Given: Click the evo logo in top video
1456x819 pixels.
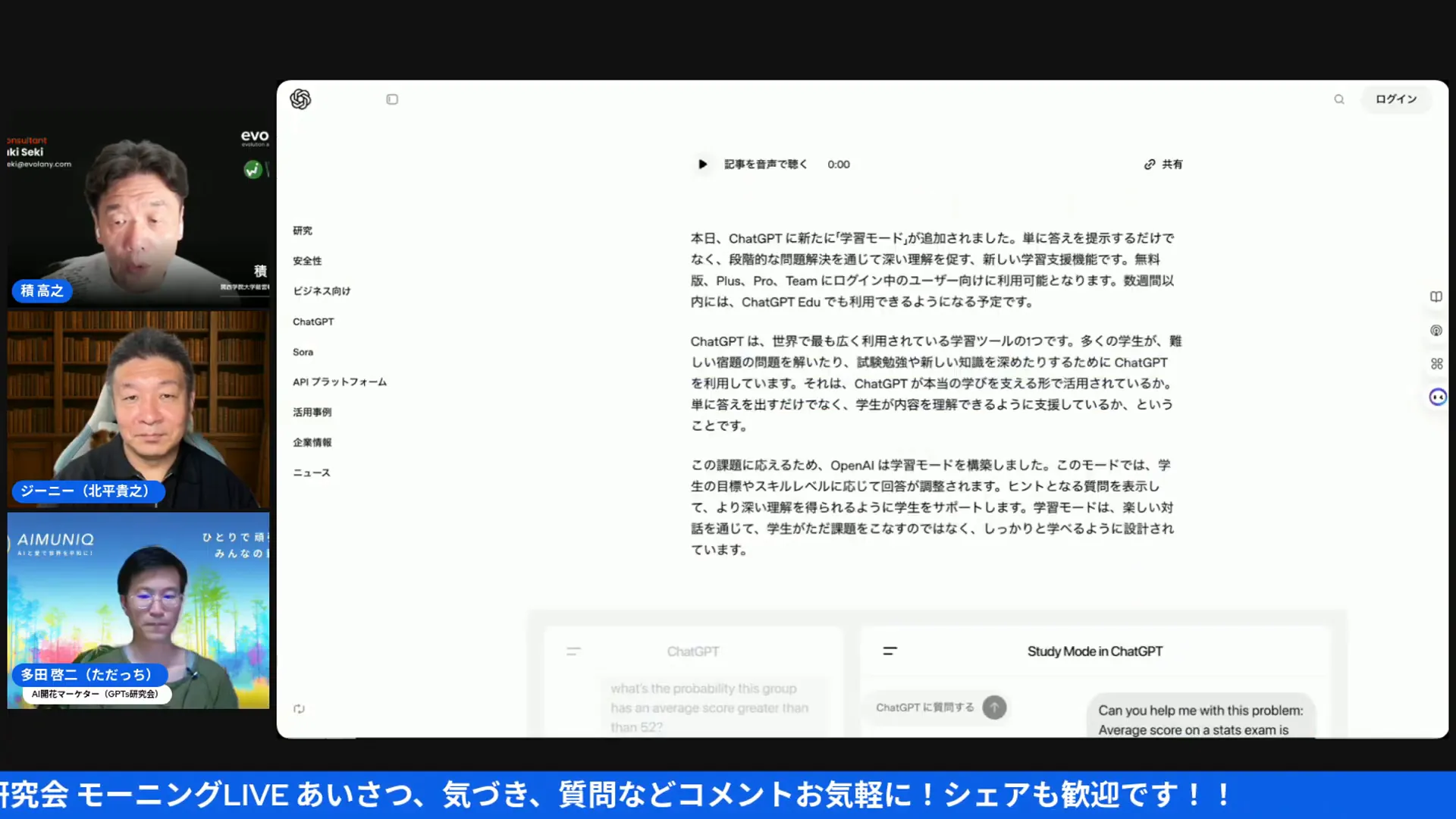Looking at the screenshot, I should [x=255, y=136].
